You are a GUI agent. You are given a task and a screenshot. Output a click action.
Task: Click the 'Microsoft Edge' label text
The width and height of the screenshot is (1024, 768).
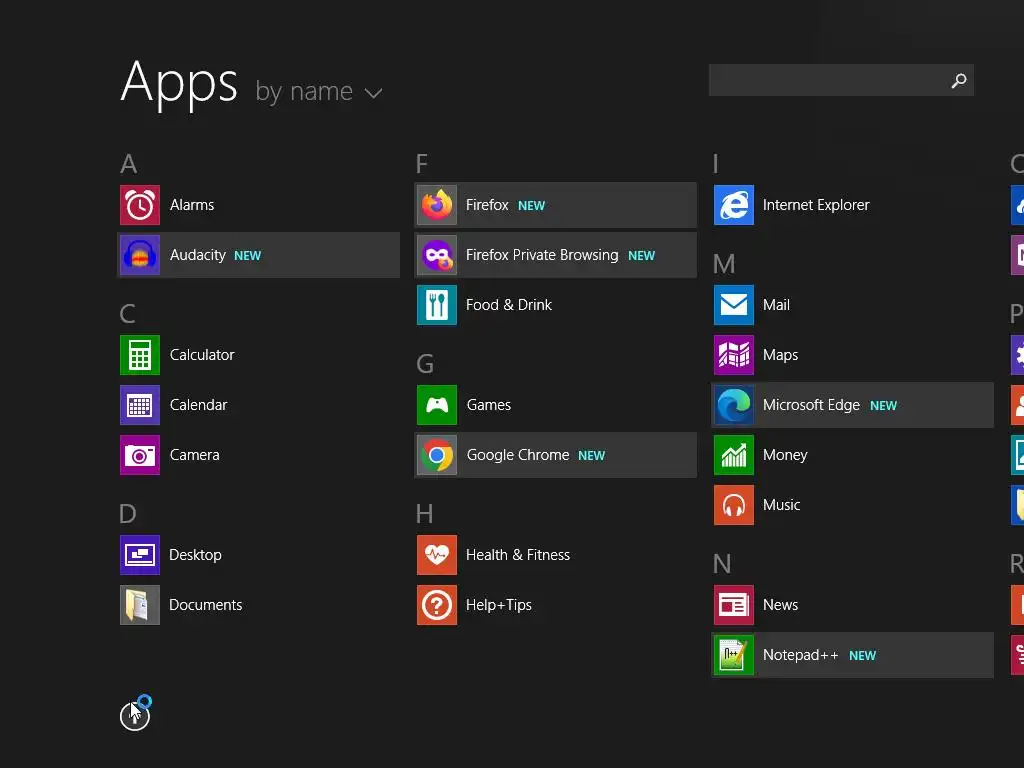pos(811,405)
